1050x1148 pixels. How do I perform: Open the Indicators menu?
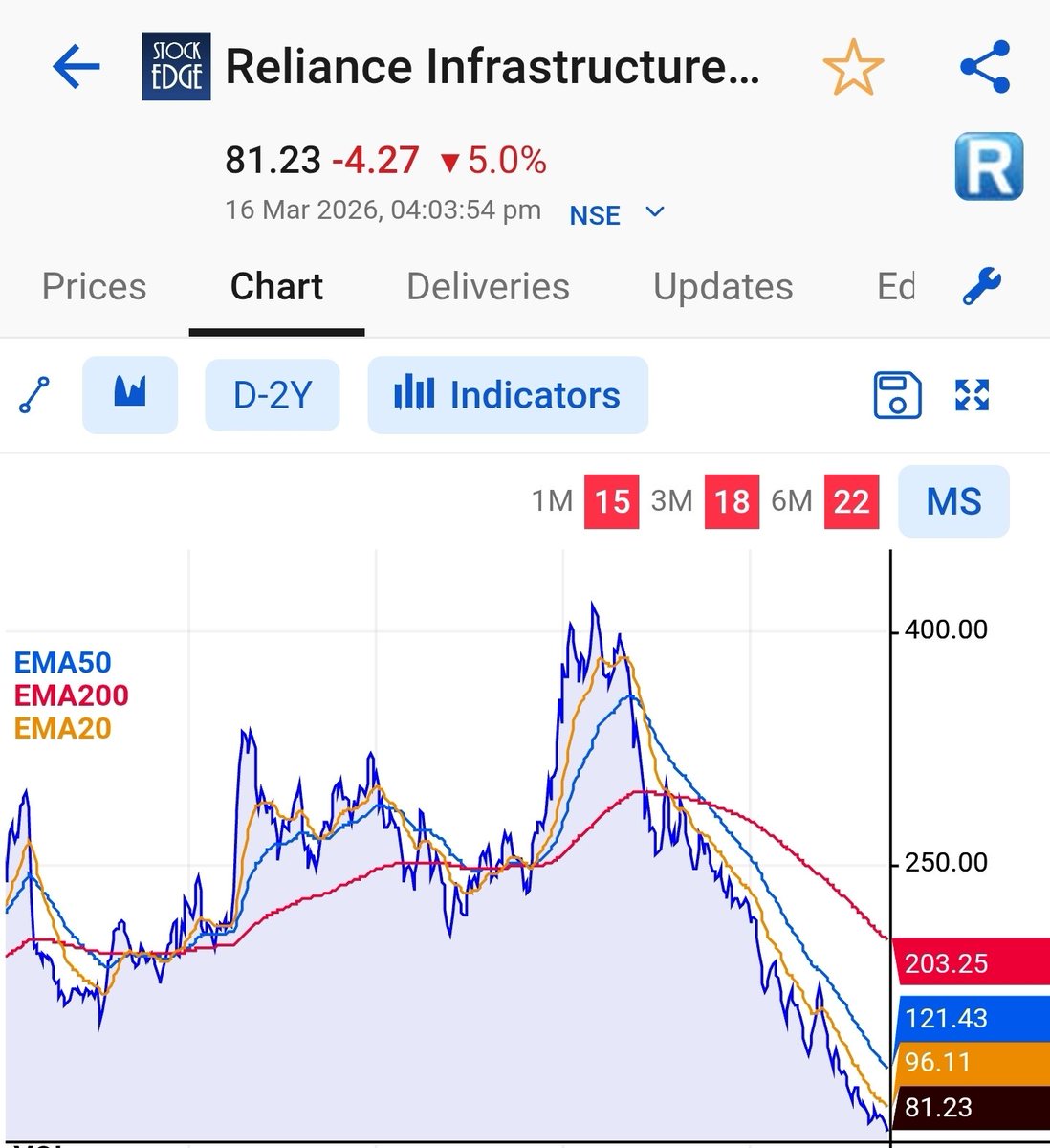508,395
